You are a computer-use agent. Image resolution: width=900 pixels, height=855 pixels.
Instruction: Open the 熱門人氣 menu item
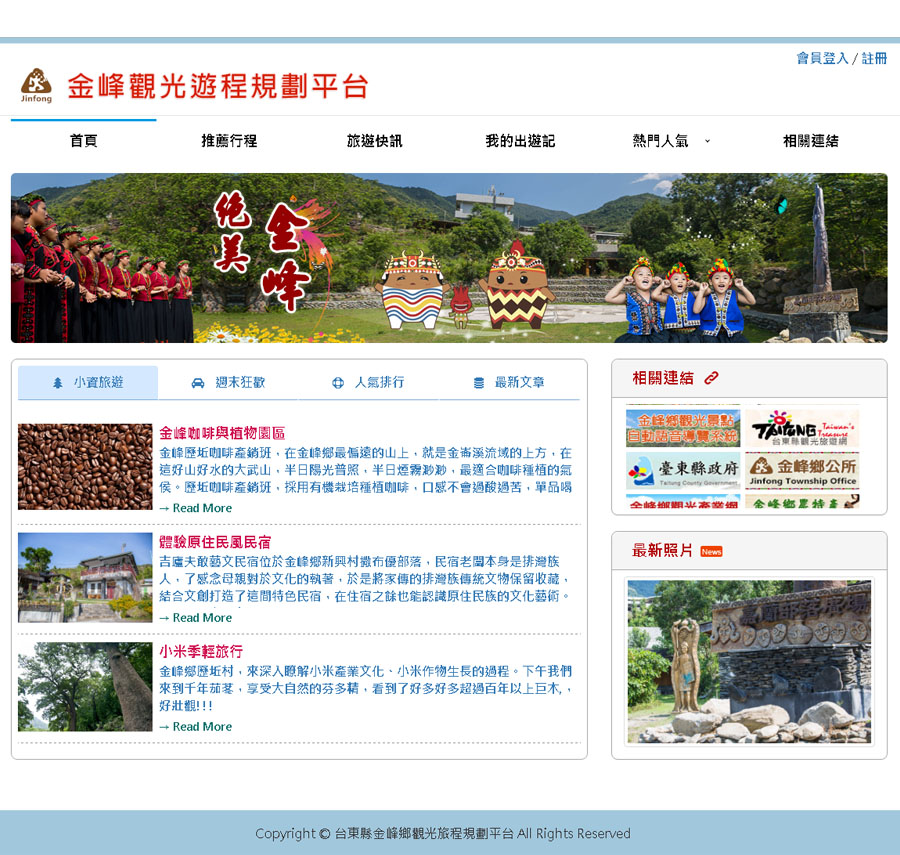(660, 141)
